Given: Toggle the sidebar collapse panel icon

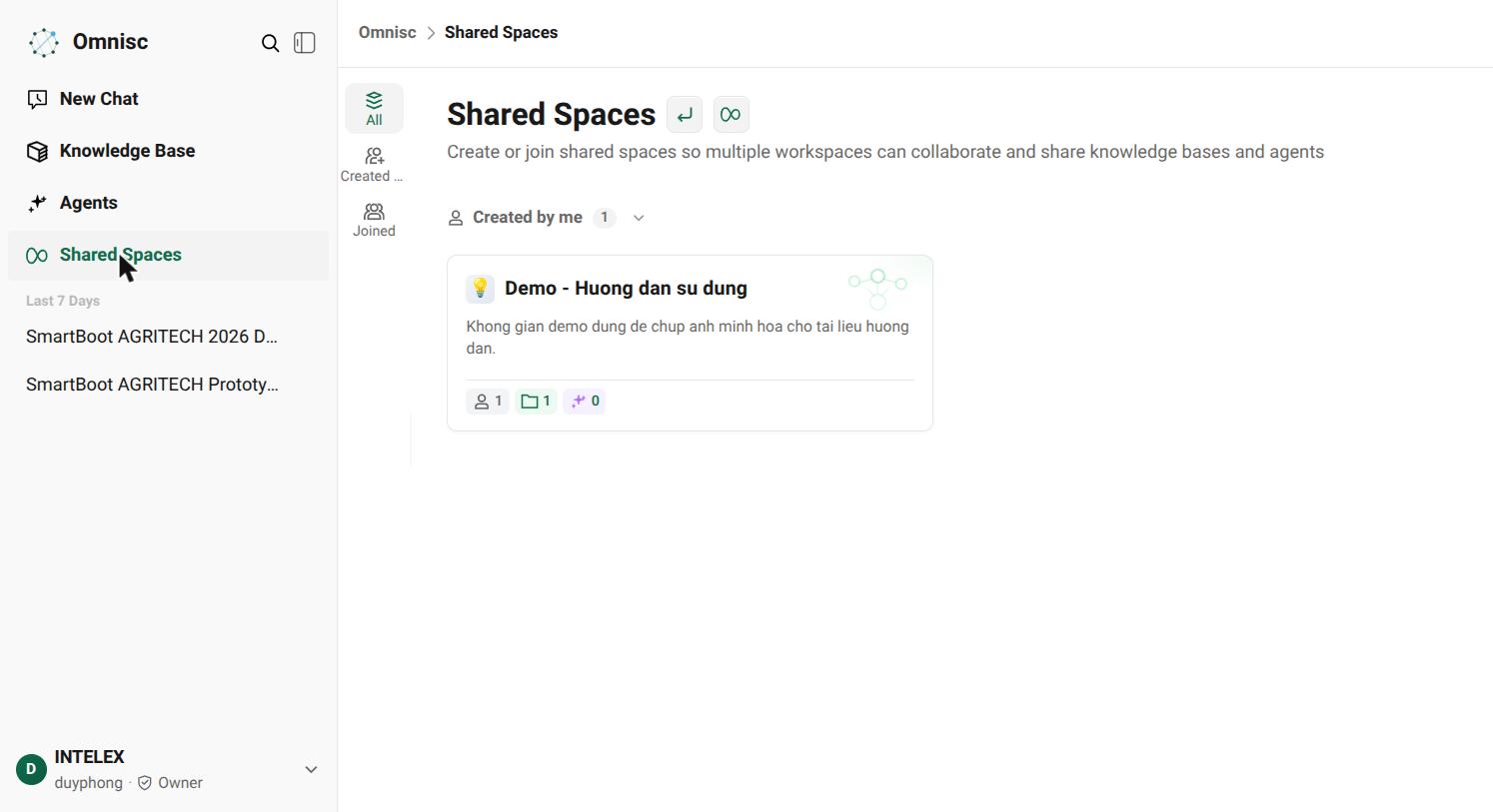Looking at the screenshot, I should point(305,43).
